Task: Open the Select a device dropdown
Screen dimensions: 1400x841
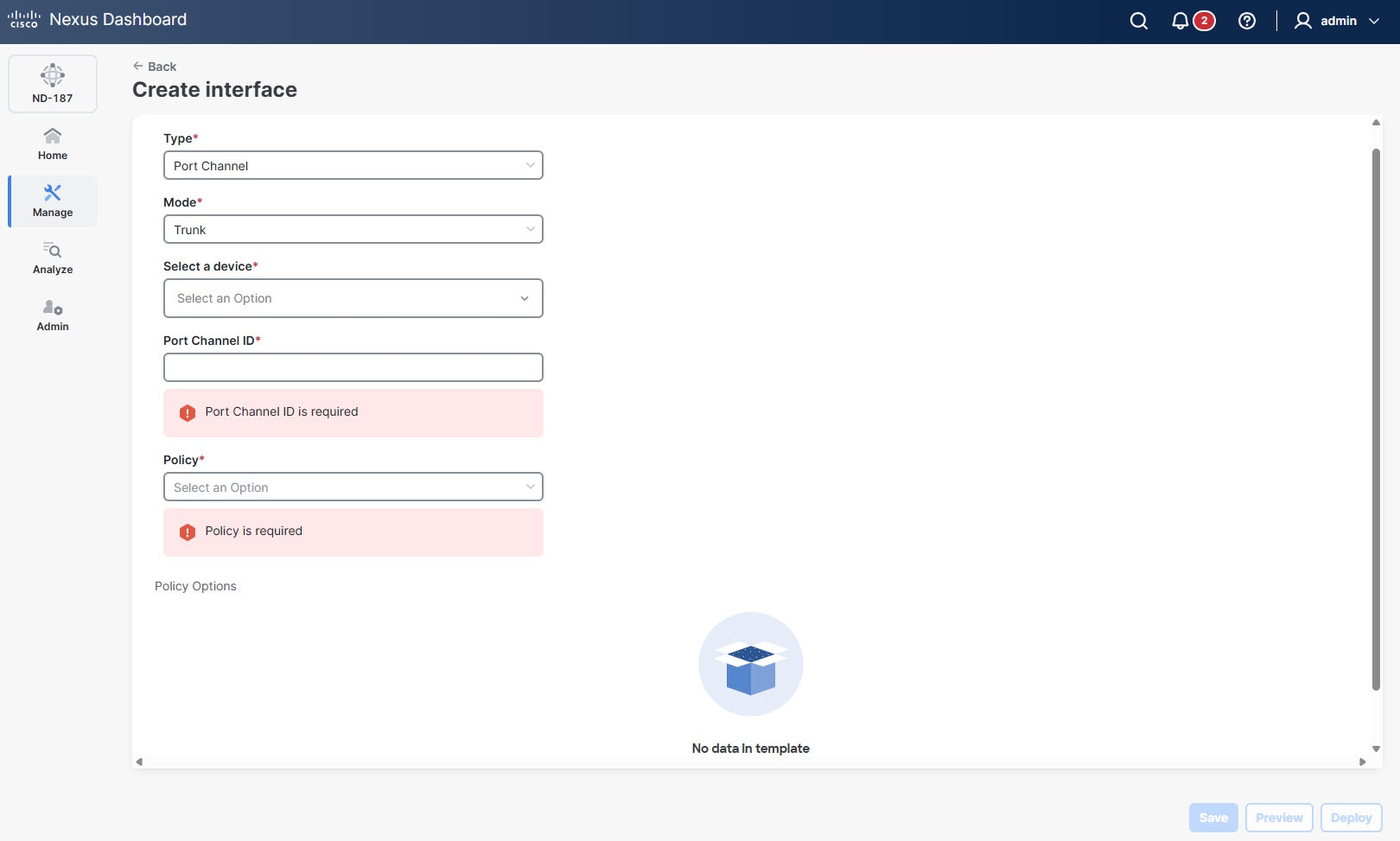Action: click(353, 298)
